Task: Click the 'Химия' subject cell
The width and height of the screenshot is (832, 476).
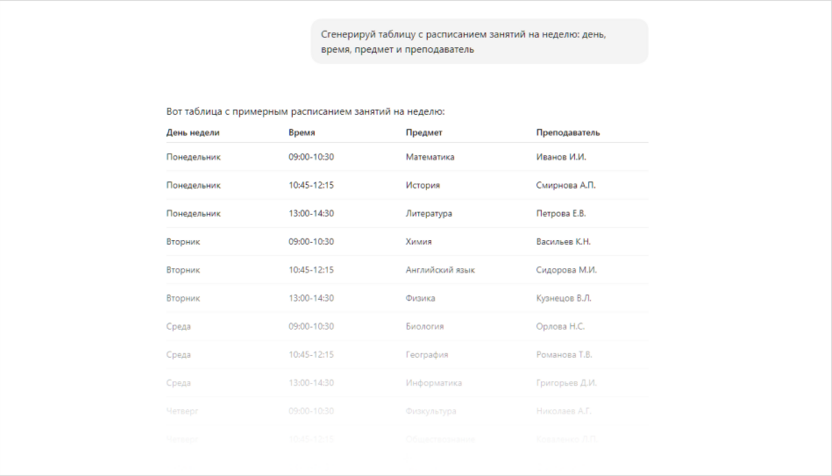Action: pyautogui.click(x=420, y=241)
